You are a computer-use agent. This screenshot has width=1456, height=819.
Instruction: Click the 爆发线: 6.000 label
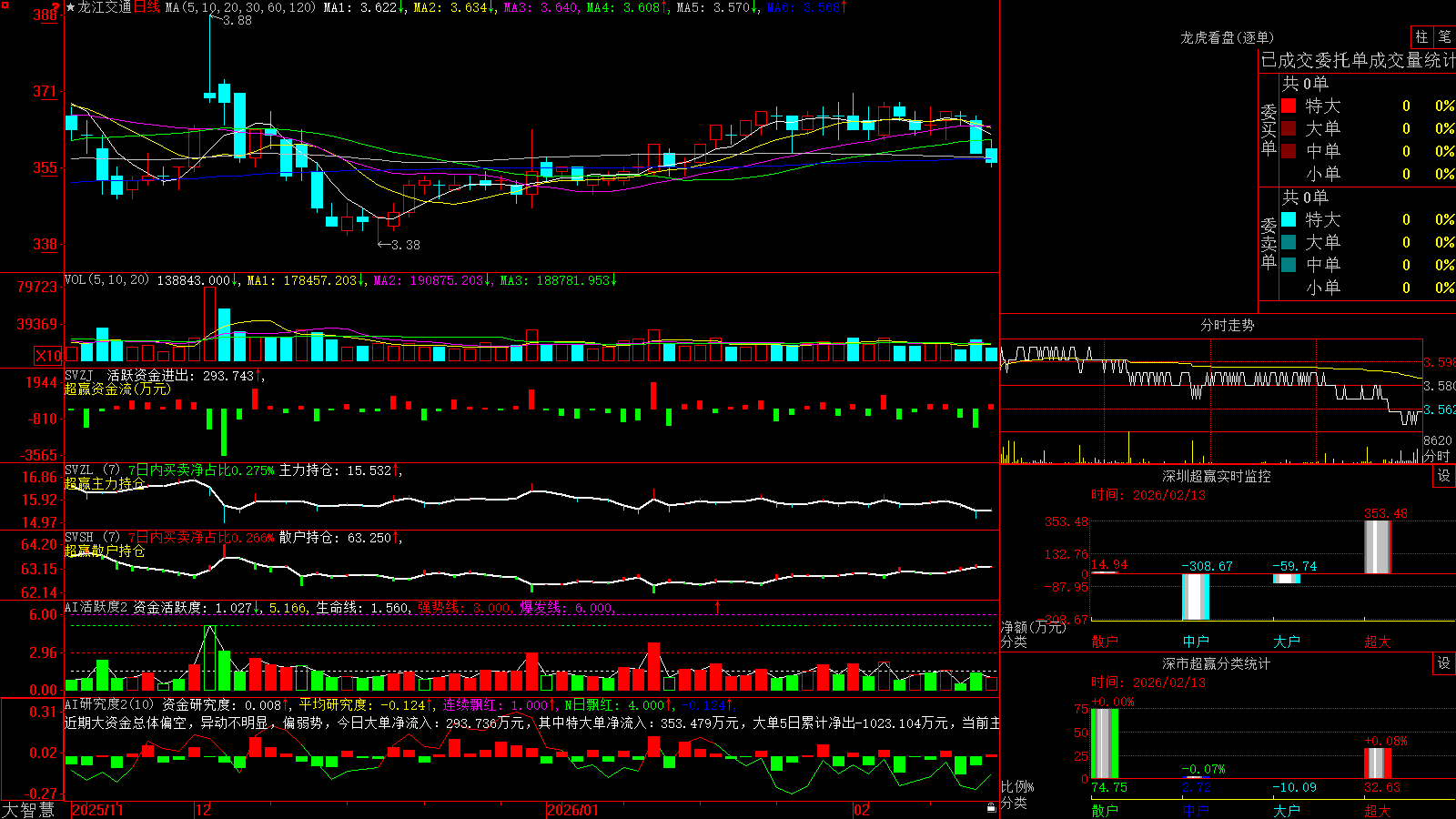567,608
